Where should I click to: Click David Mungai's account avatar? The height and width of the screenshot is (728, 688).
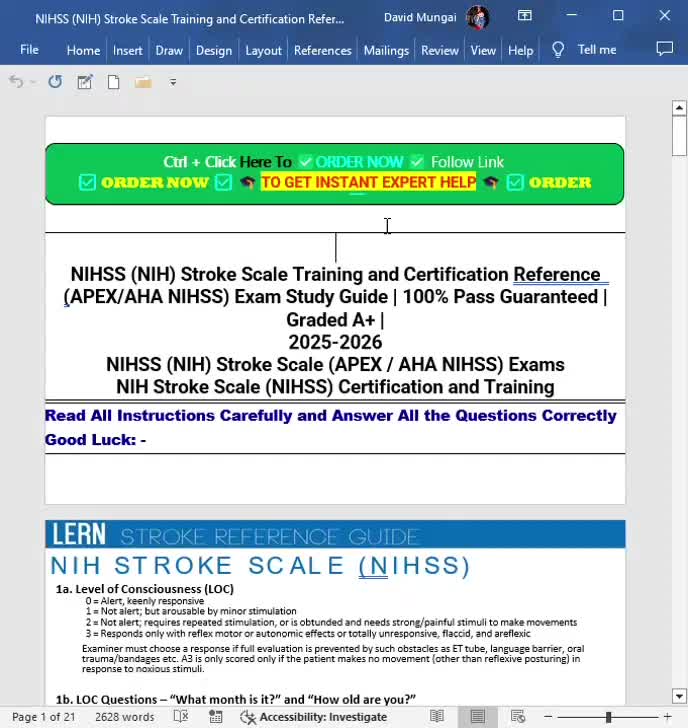pos(478,18)
